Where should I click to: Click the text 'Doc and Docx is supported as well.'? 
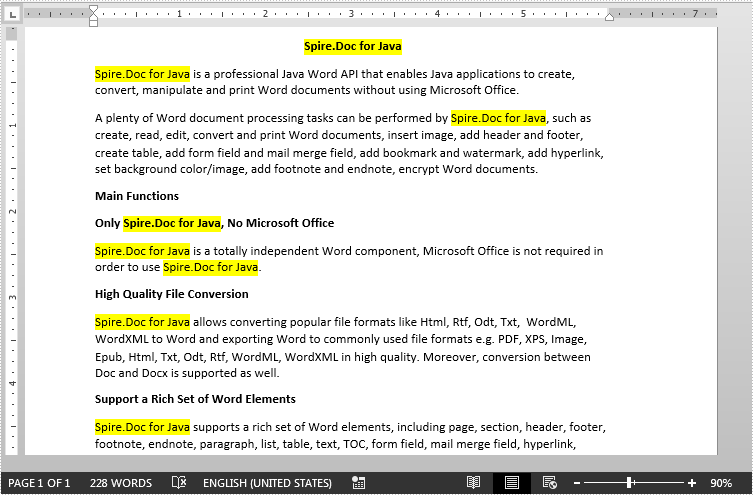187,373
